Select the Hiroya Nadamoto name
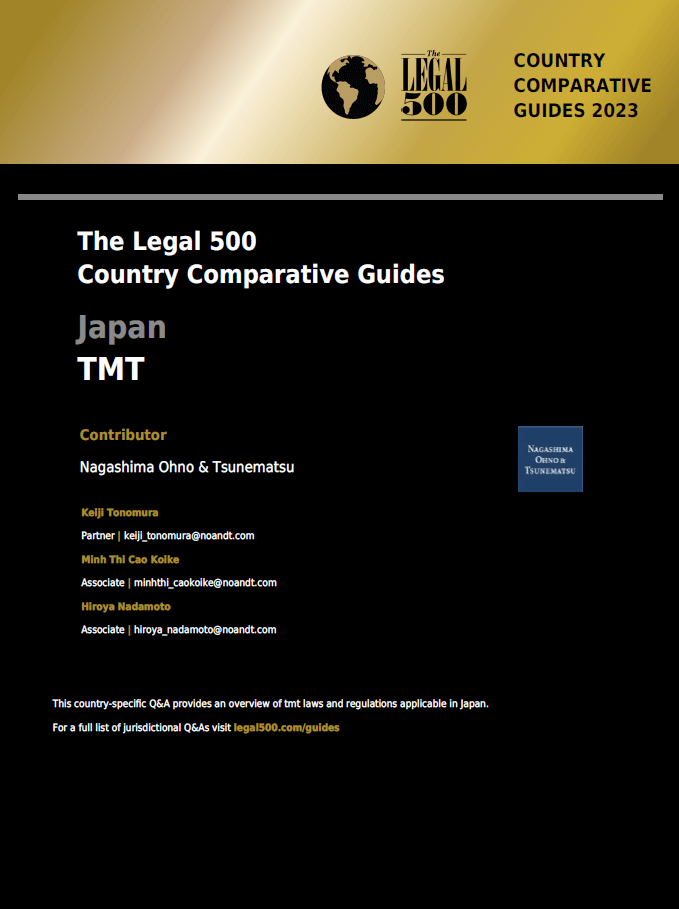This screenshot has height=909, width=679. (x=125, y=607)
